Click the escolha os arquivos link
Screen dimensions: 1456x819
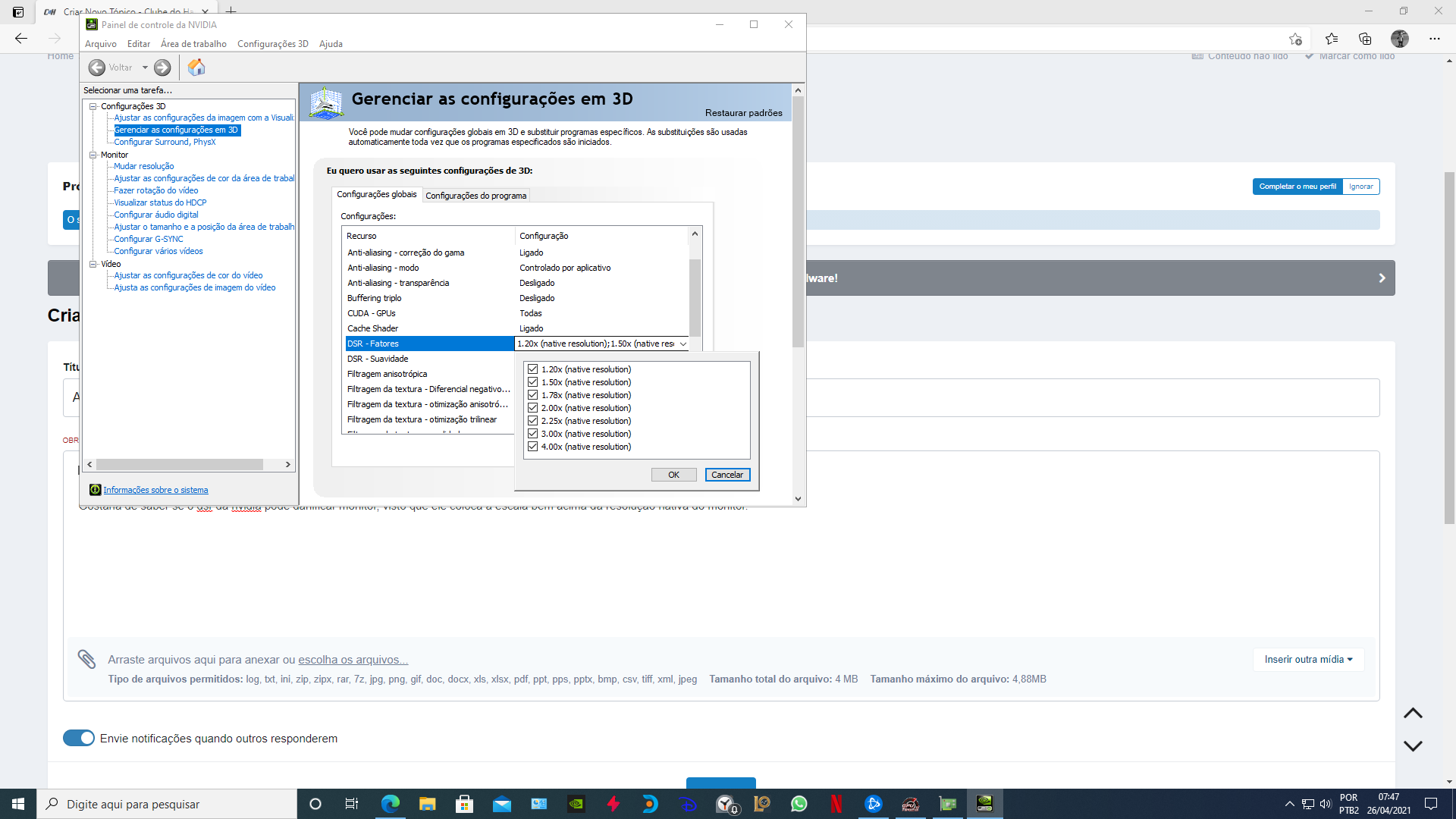tap(353, 660)
